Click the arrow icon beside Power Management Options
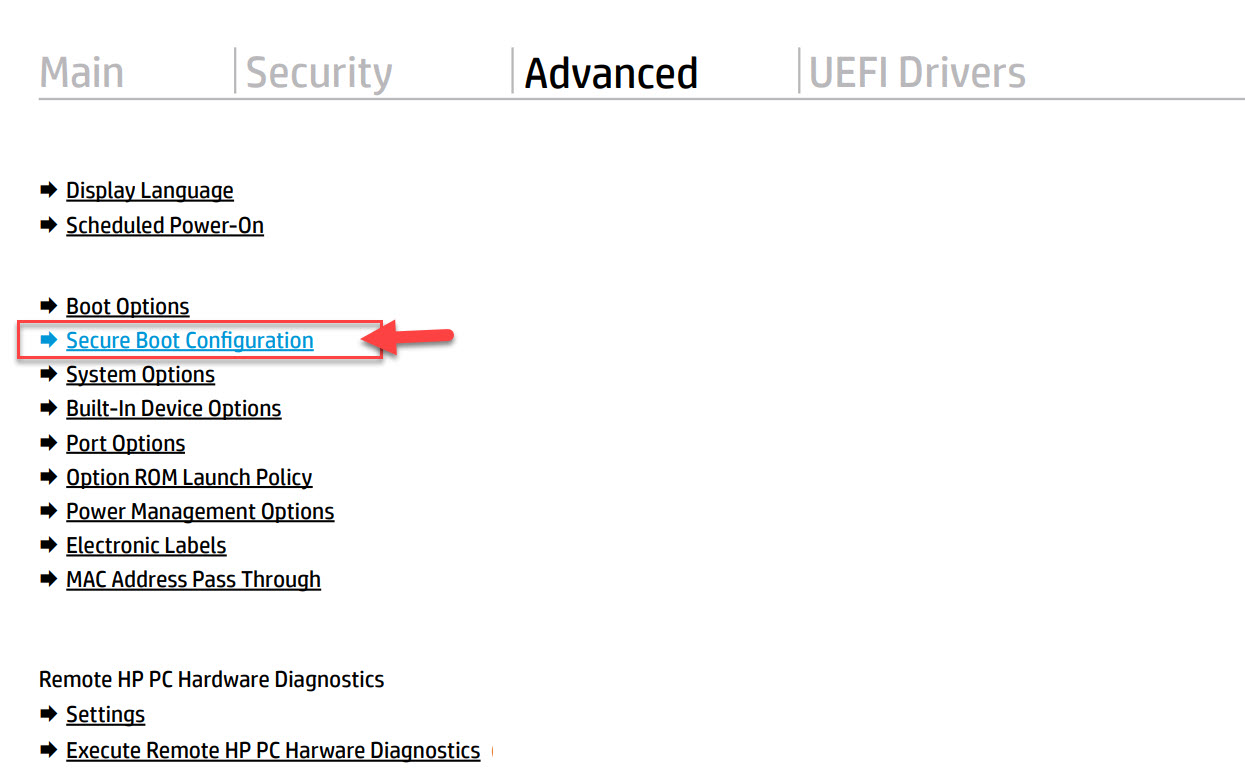This screenshot has width=1245, height=777. click(48, 511)
